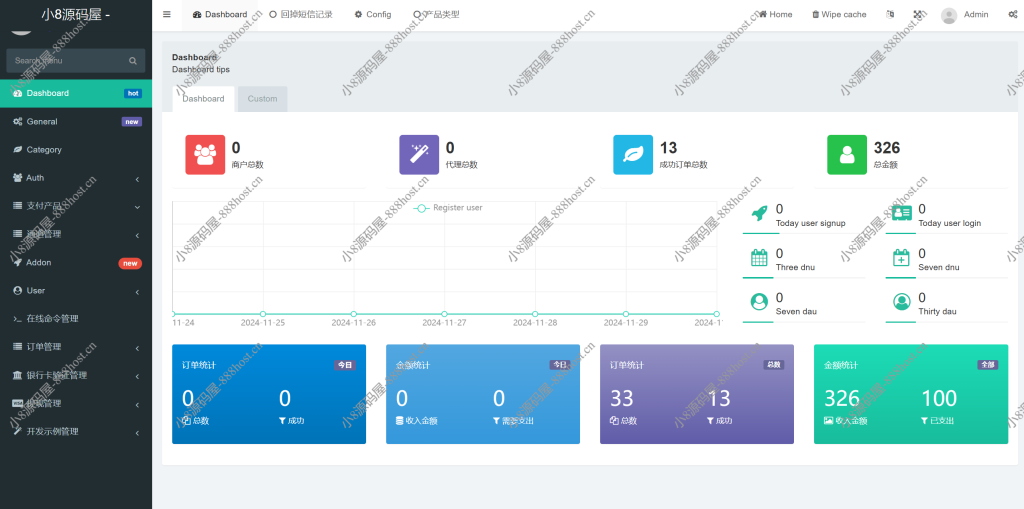Click the Admin avatar picture
Viewport: 1024px width, 509px height.
click(x=949, y=16)
